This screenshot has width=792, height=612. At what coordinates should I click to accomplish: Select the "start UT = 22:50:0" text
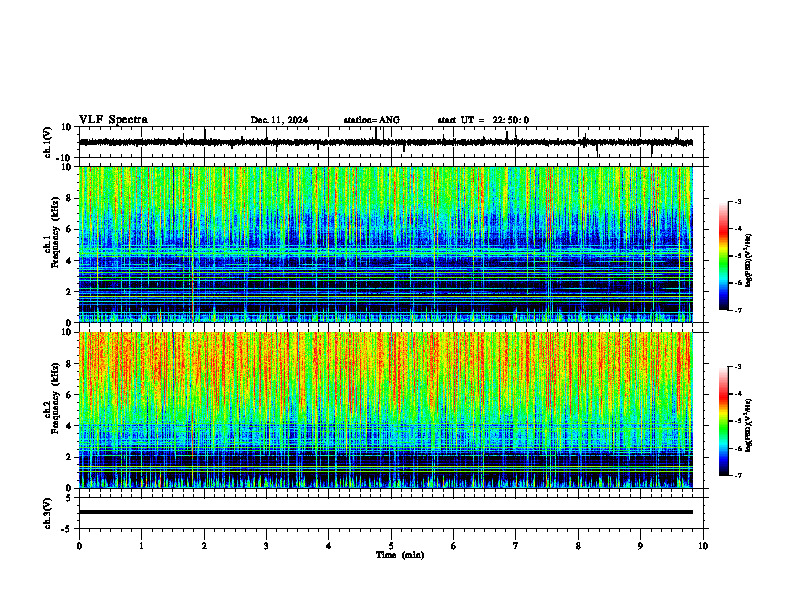pos(483,120)
